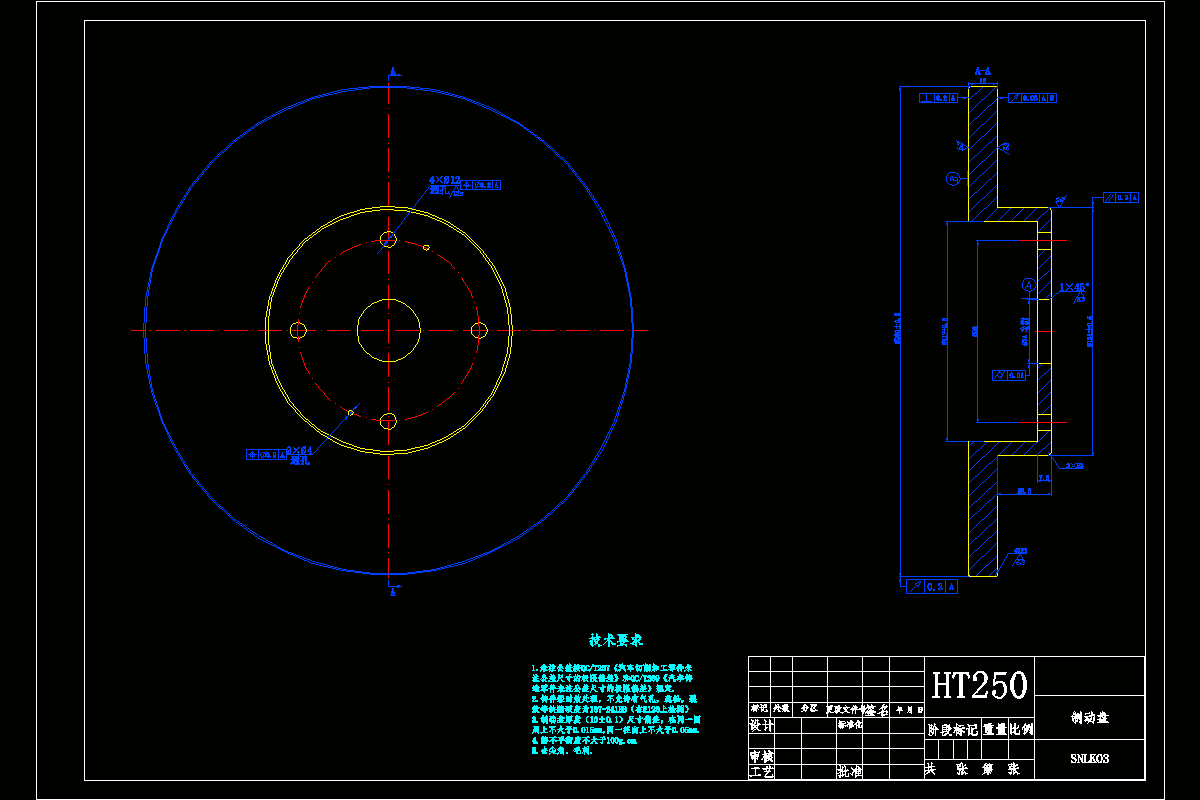The height and width of the screenshot is (800, 1200).
Task: Select the 1×45° chamfer annotation
Action: coord(1075,286)
